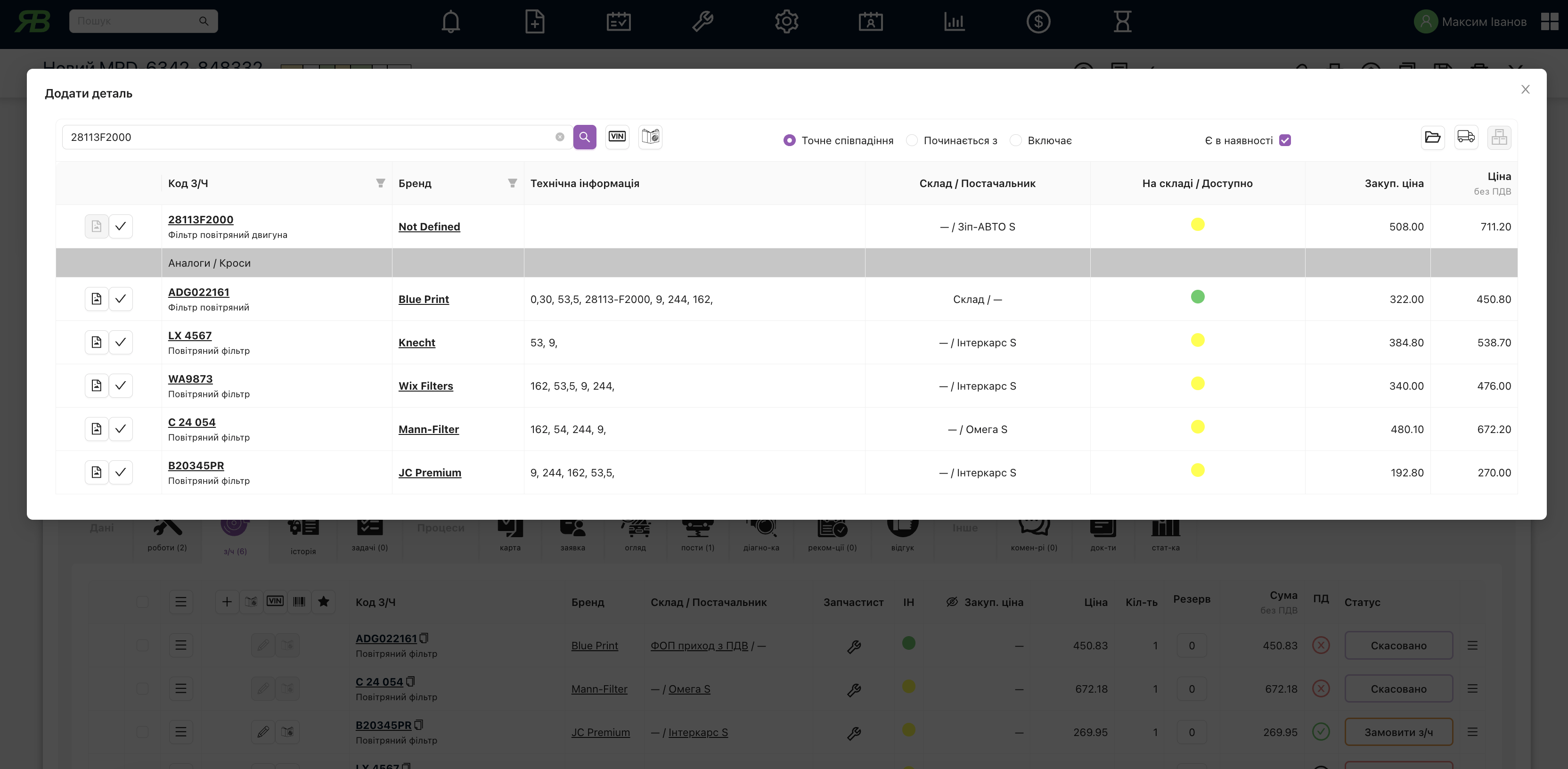Screen dimensions: 1568x769
Task: Open the parts catalog book icon
Action: [650, 136]
